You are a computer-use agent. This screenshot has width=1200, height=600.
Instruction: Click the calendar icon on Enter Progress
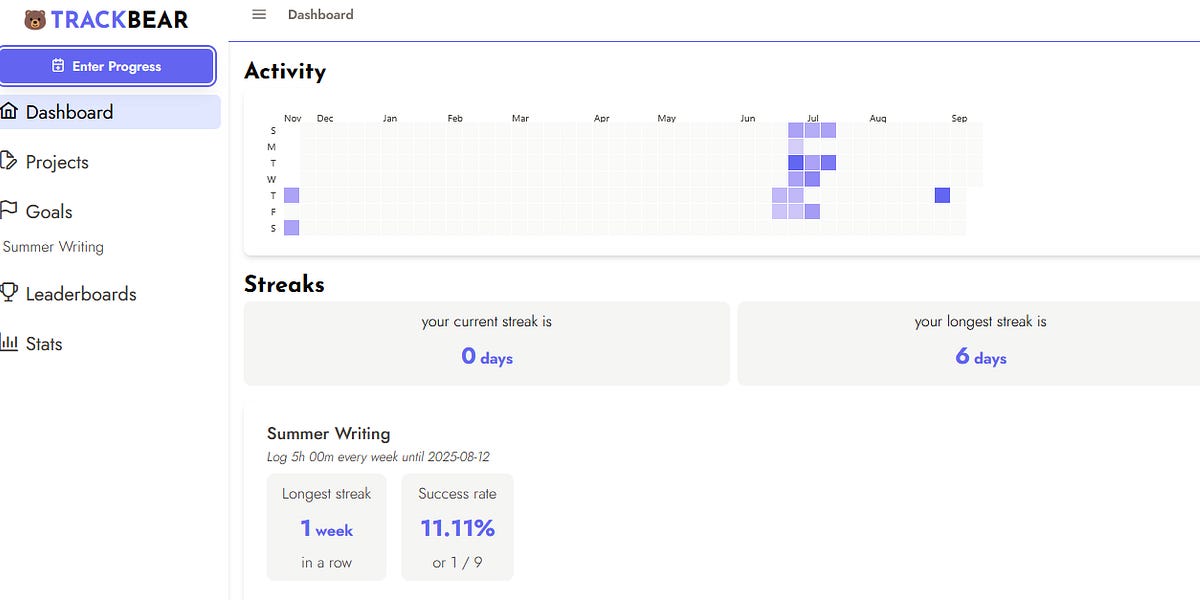58,66
